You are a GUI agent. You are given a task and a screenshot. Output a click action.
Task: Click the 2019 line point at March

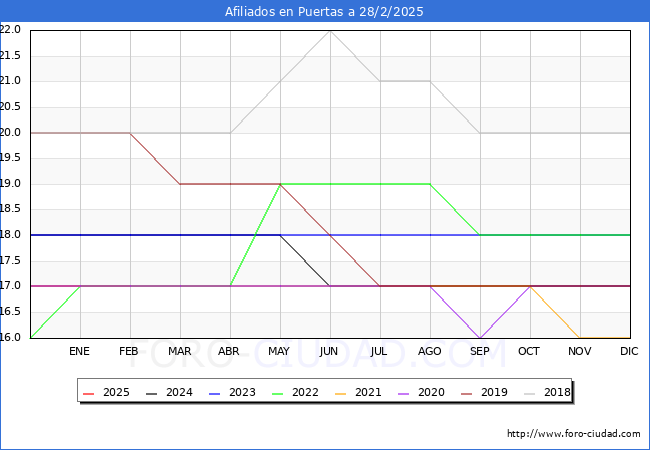coord(180,184)
